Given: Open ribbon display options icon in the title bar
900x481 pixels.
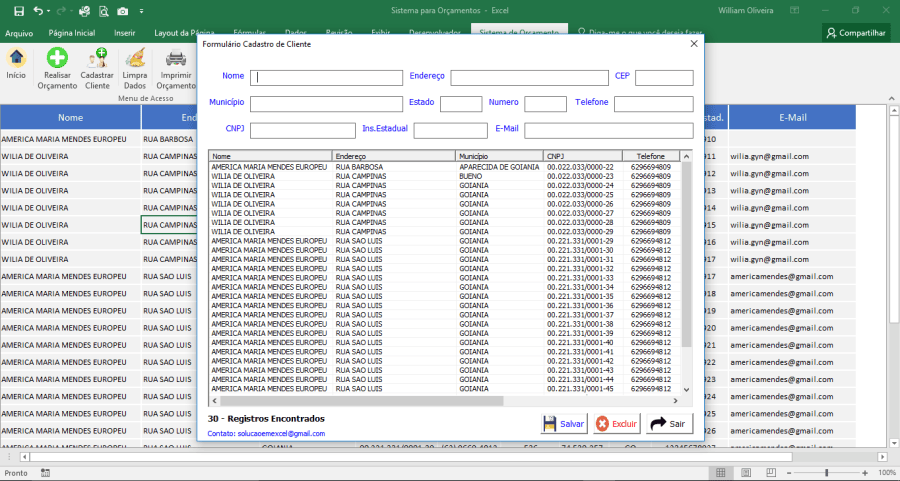Looking at the screenshot, I should [794, 10].
